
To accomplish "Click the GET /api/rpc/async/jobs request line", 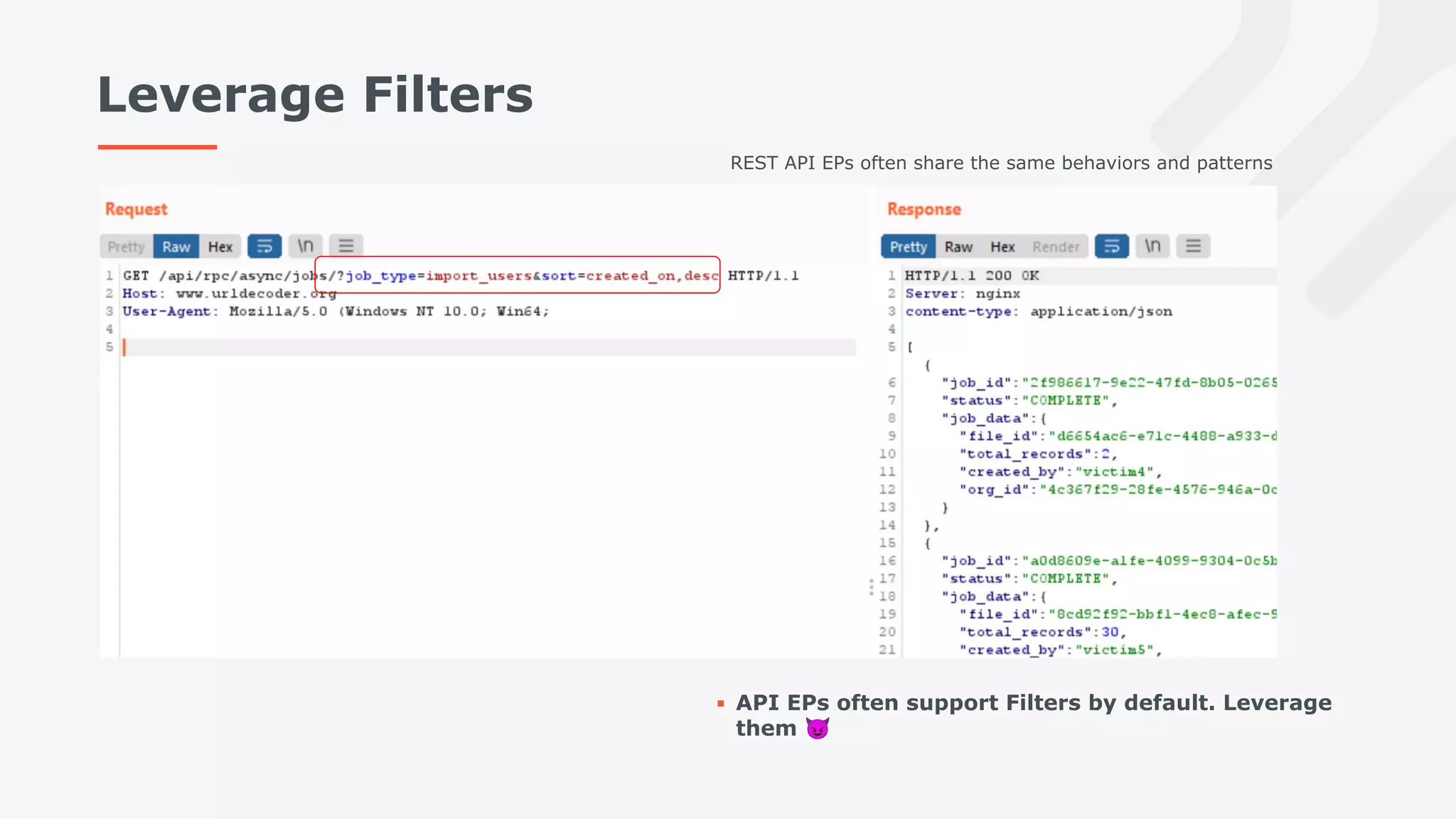I will [x=461, y=276].
